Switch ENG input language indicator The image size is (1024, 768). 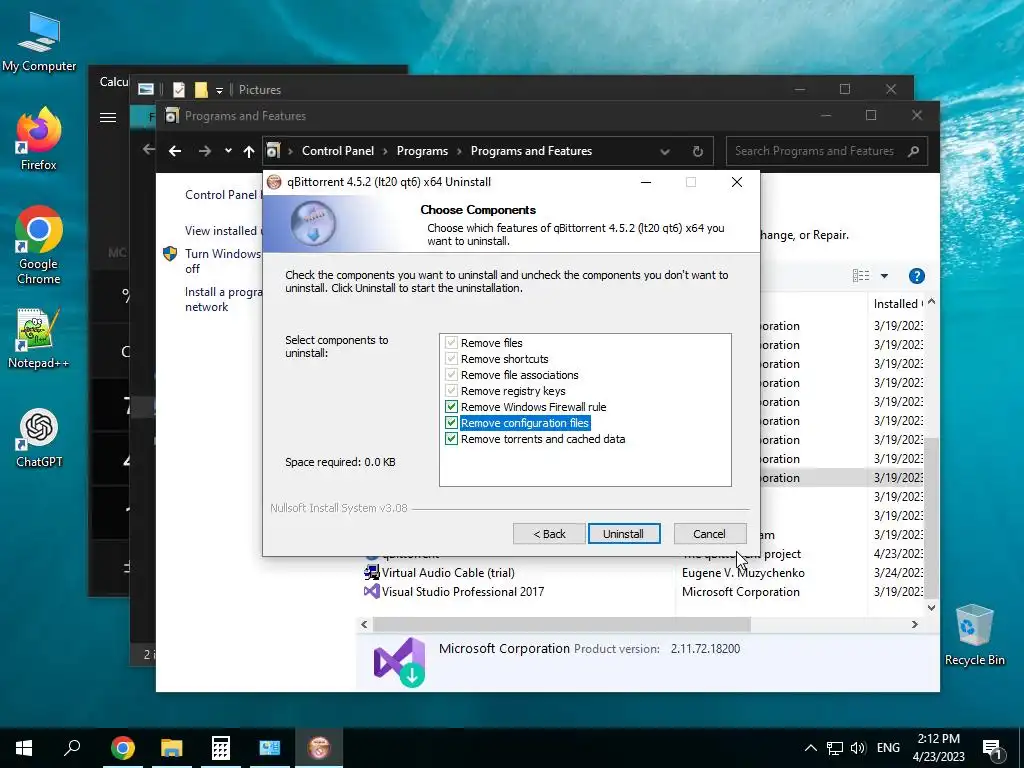click(888, 748)
